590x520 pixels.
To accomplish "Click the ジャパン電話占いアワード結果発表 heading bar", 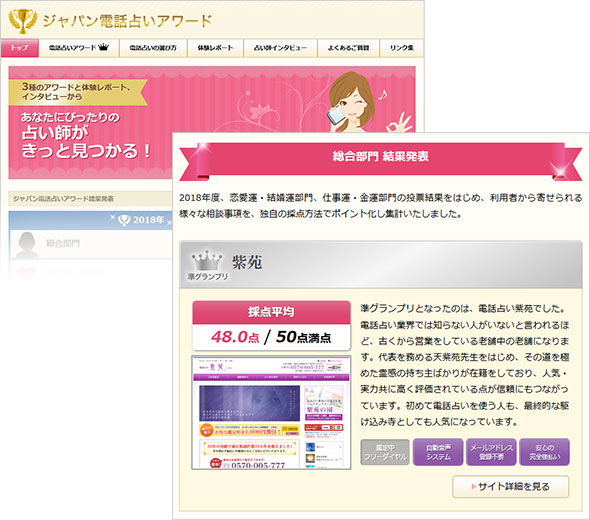I will tap(90, 198).
